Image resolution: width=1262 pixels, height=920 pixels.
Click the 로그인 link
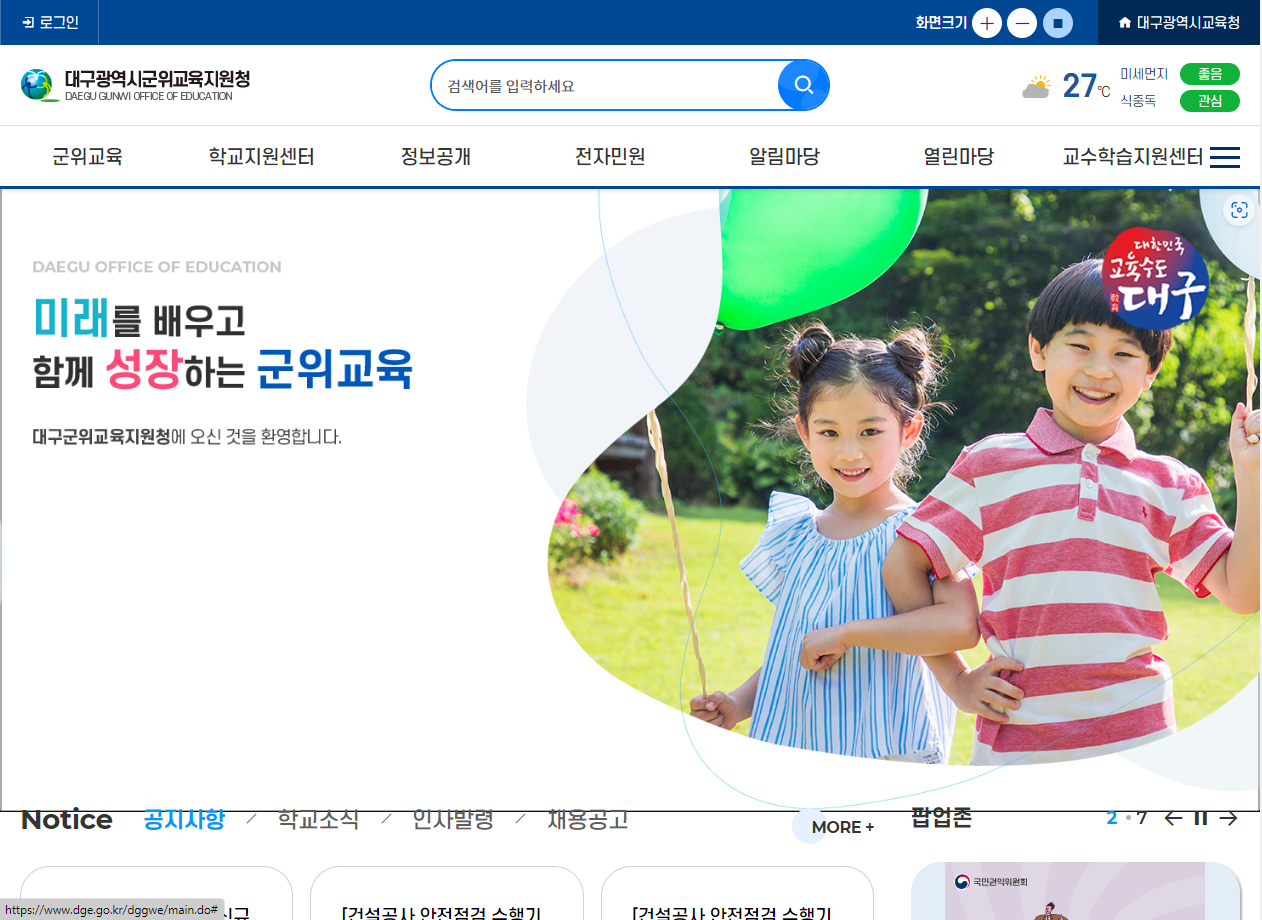coord(50,22)
